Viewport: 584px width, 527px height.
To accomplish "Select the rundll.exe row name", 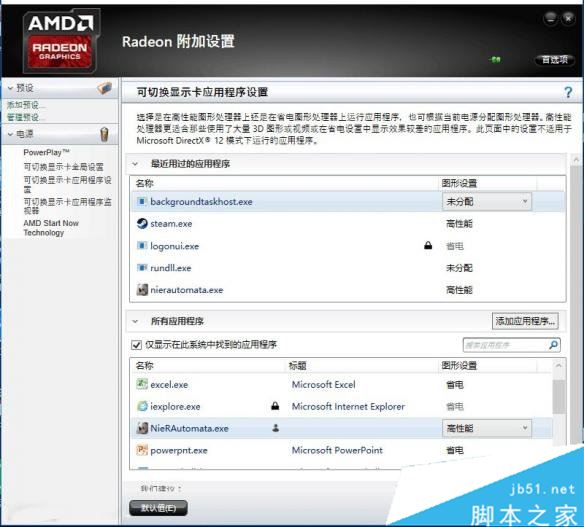I will tap(171, 268).
